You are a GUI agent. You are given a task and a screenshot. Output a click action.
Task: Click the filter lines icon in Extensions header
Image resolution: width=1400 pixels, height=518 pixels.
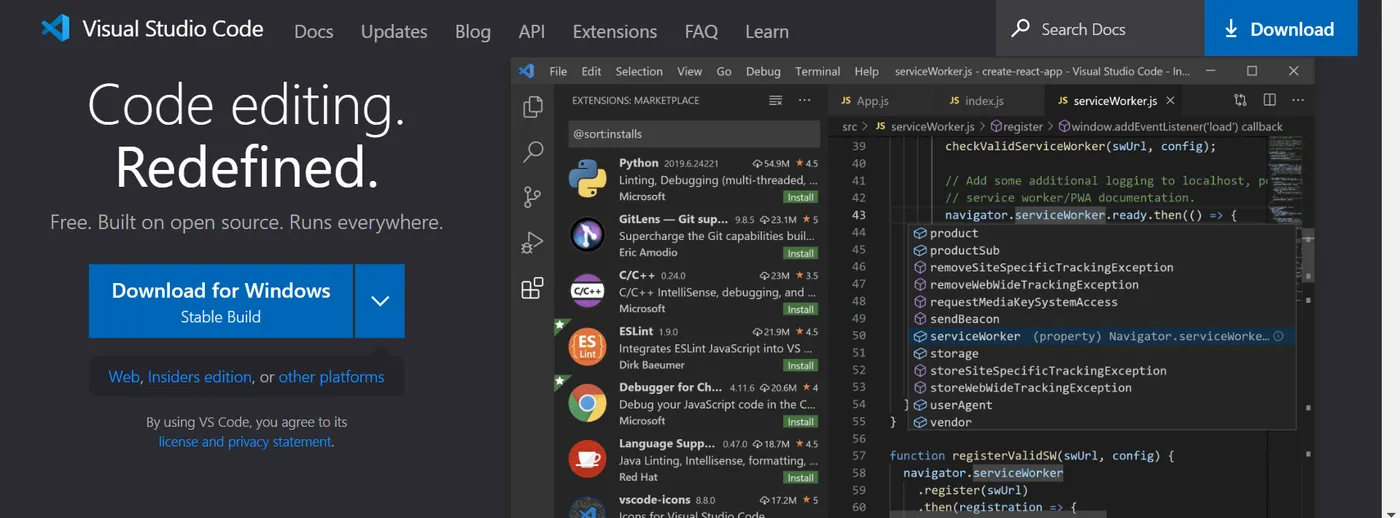click(x=775, y=100)
